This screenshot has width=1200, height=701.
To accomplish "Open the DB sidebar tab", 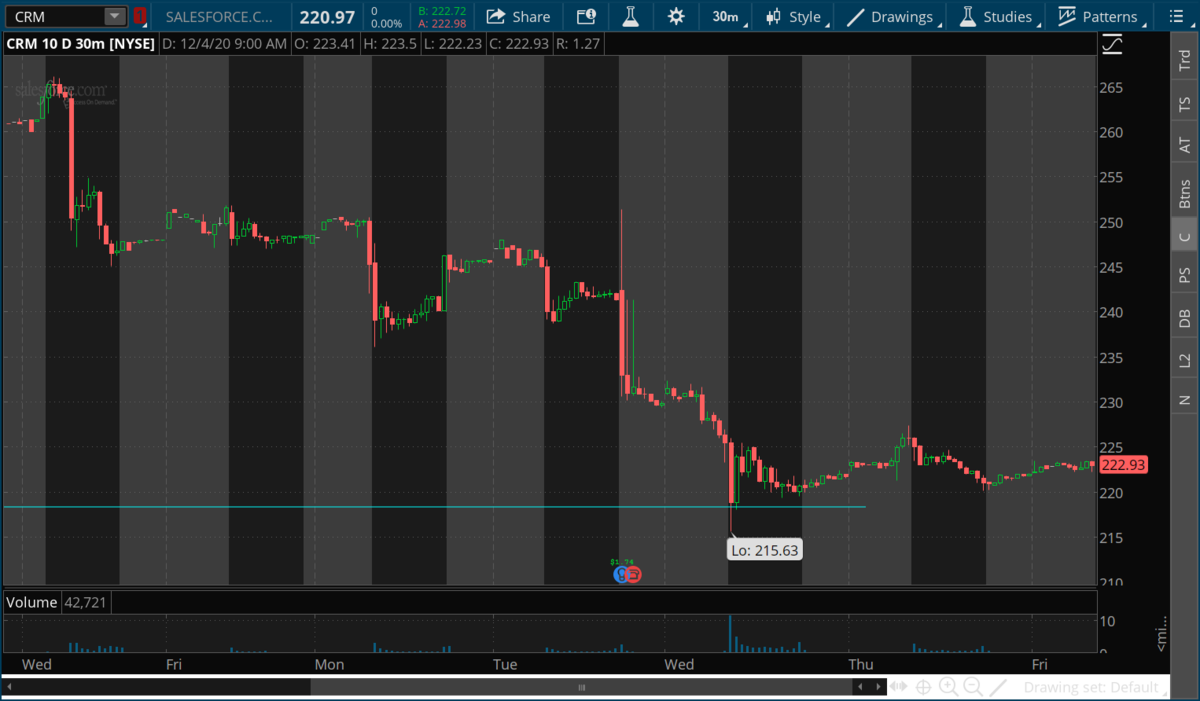I will (x=1185, y=318).
